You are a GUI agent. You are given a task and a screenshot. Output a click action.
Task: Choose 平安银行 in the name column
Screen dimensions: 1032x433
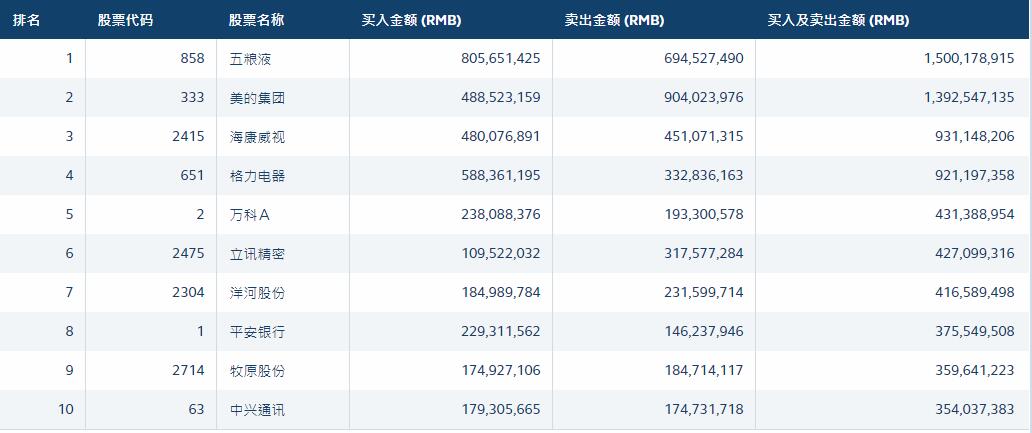pos(257,332)
